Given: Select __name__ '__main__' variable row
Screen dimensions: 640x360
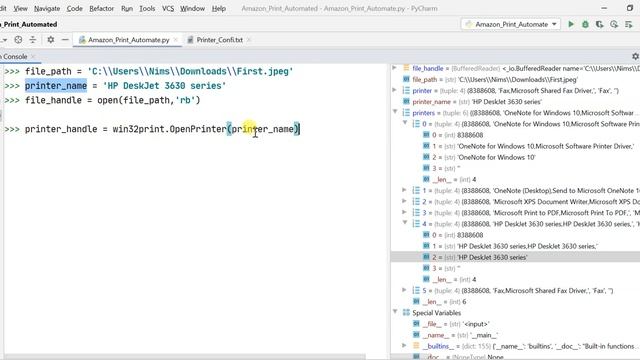Looking at the screenshot, I should pyautogui.click(x=516, y=335).
